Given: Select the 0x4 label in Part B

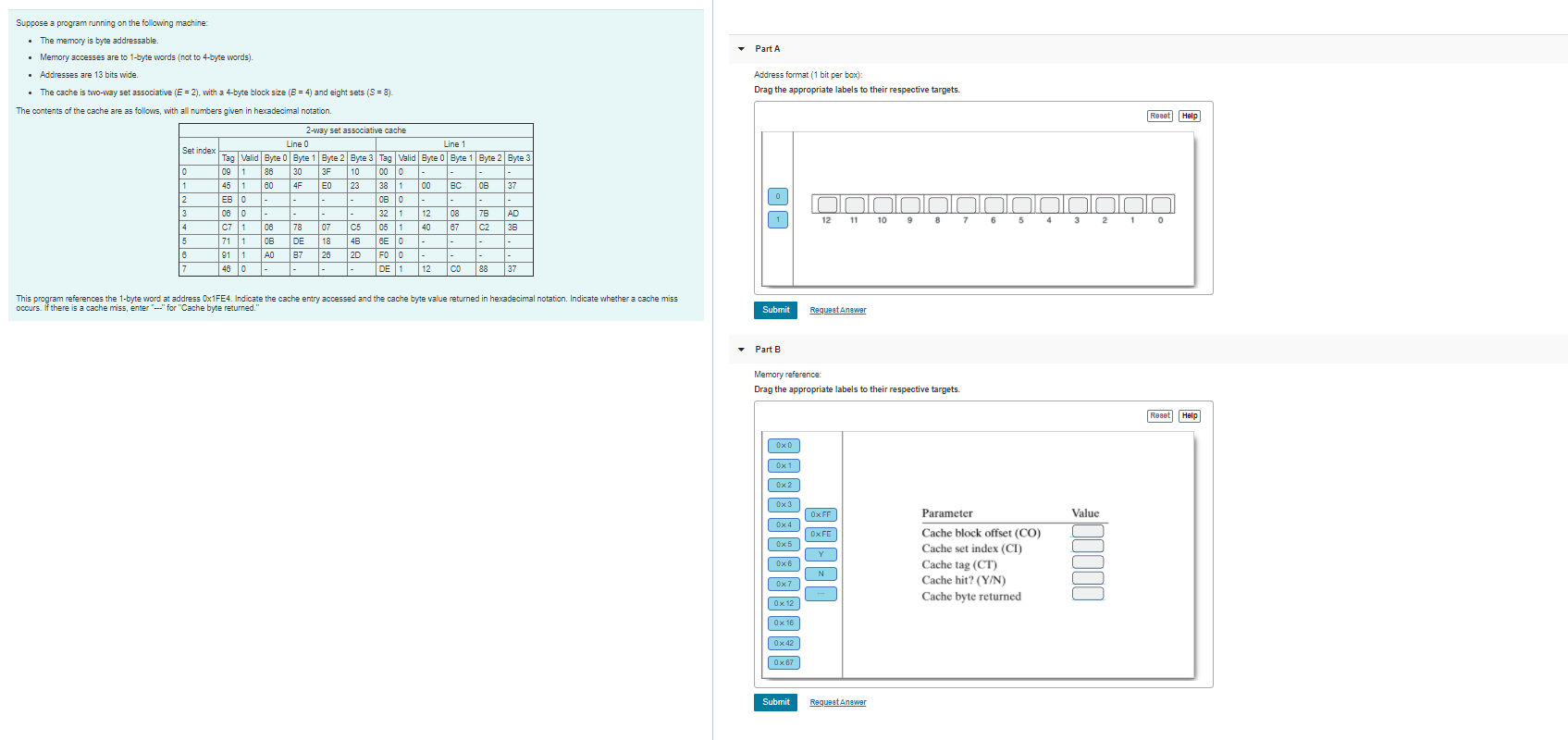Looking at the screenshot, I should tap(784, 524).
